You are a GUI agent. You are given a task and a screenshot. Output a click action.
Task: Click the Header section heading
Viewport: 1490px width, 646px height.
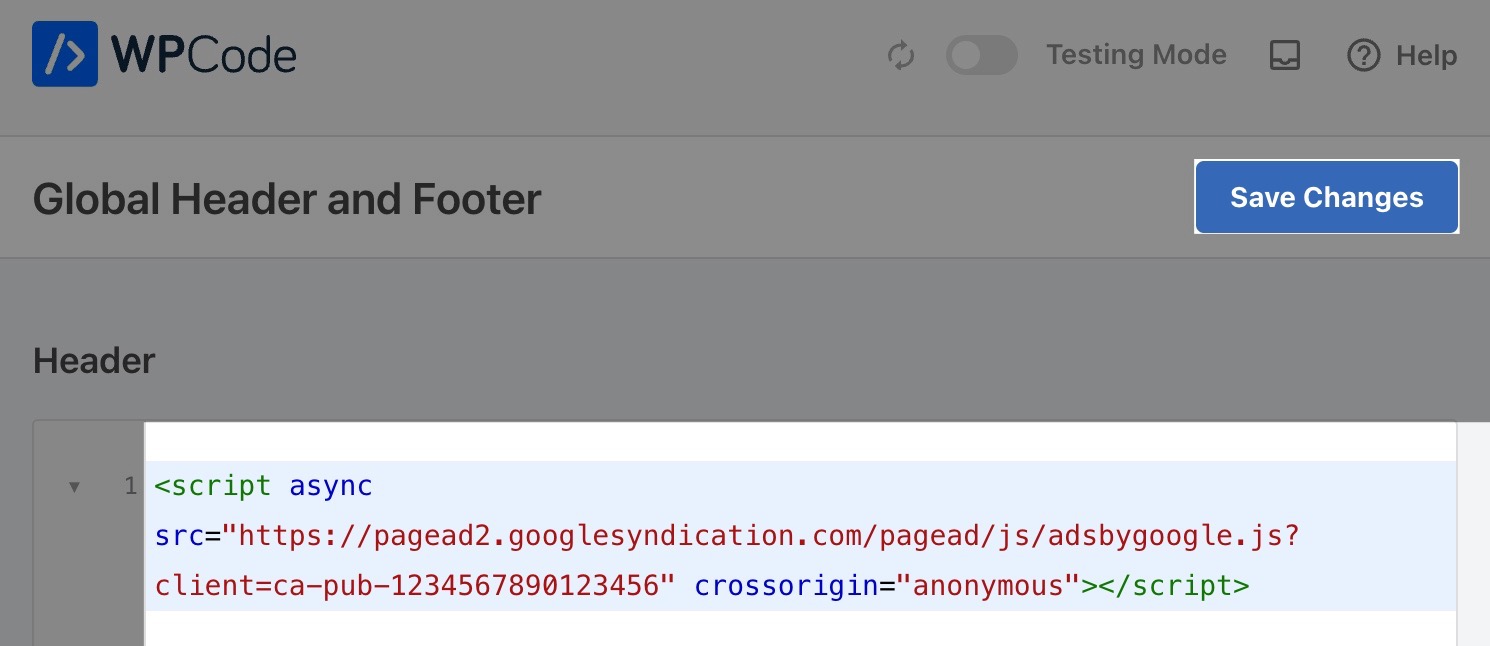(x=93, y=361)
